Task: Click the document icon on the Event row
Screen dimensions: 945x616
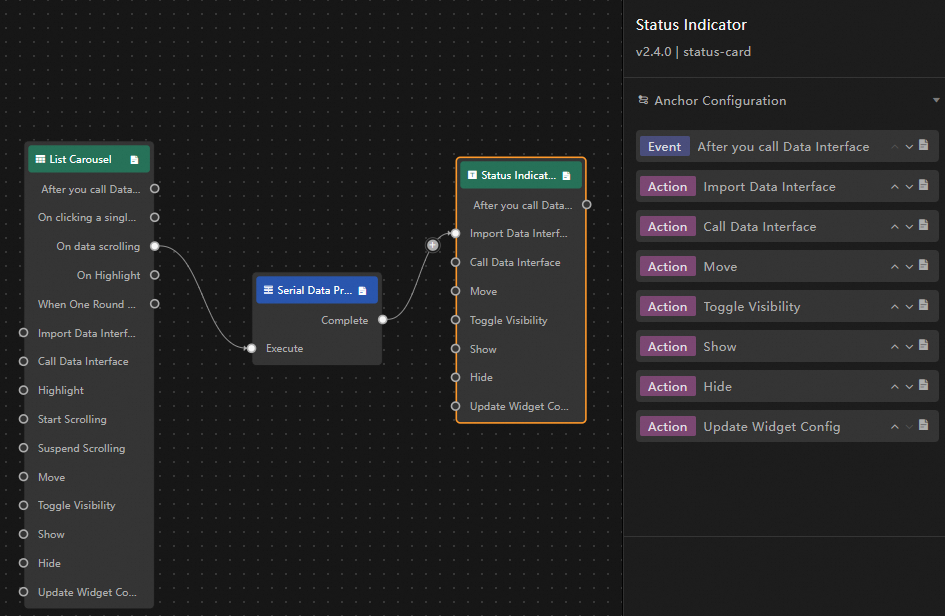Action: 923,146
